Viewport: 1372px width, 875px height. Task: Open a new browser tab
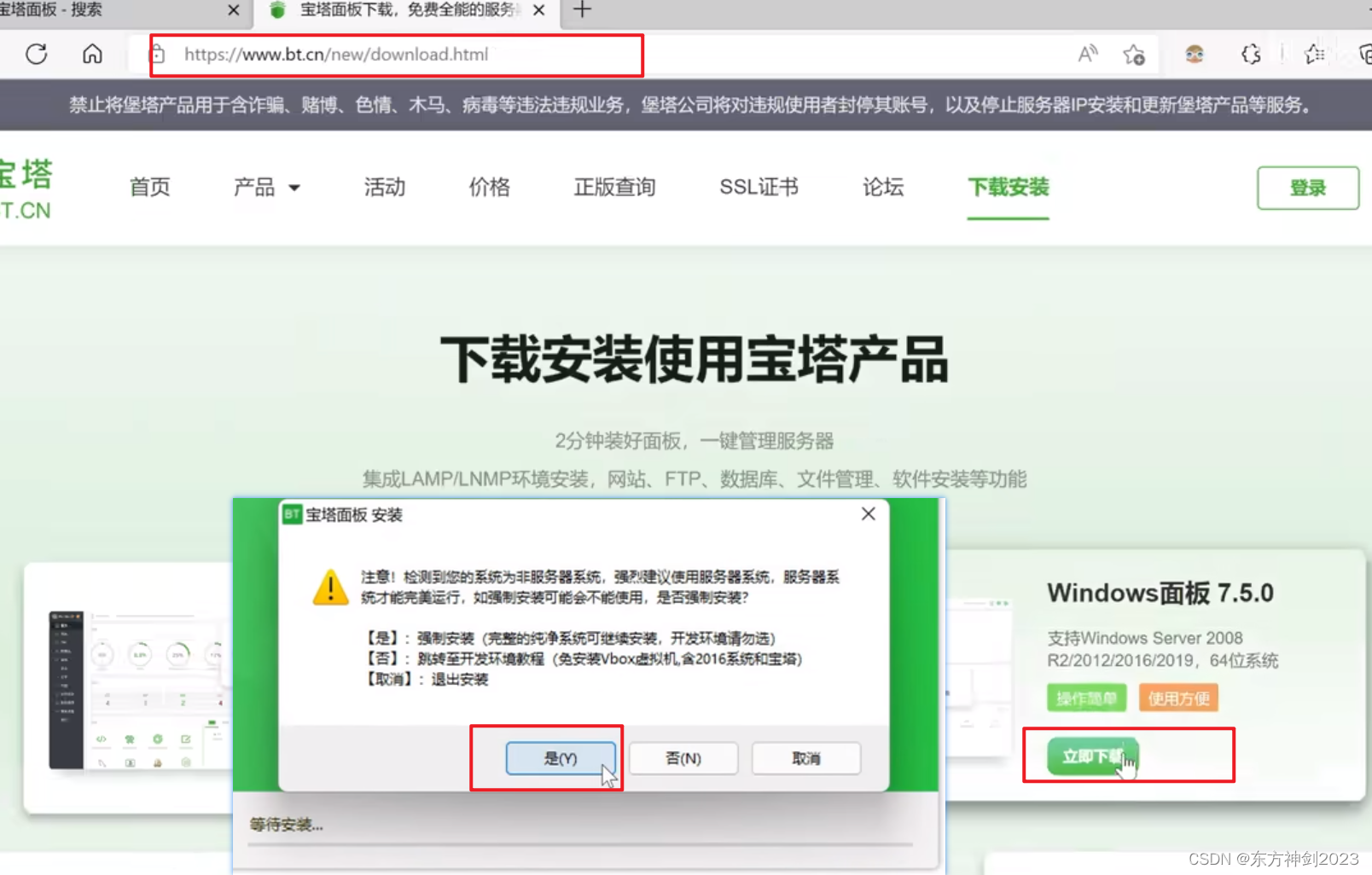(x=582, y=10)
